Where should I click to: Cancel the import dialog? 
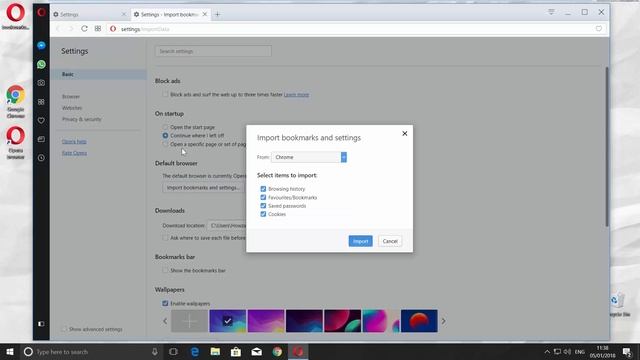point(390,241)
